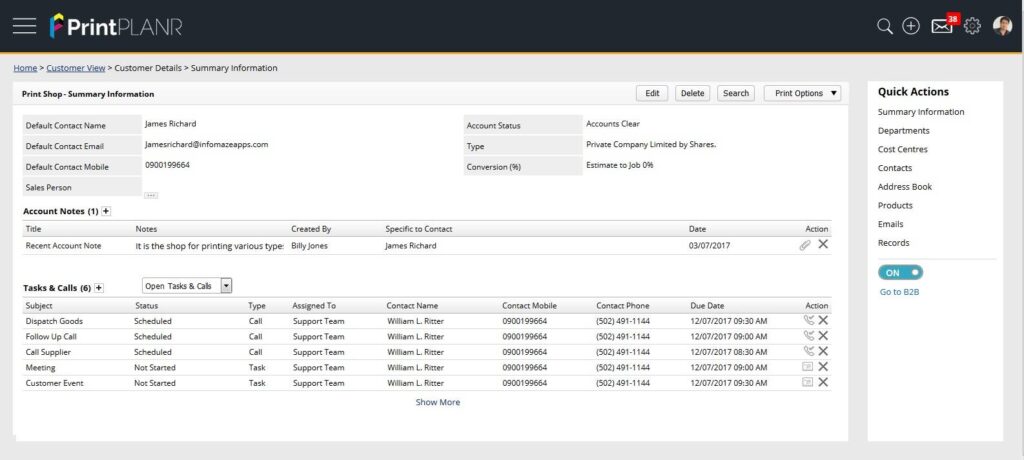Go to Customer View breadcrumb link
Screen dimensions: 1024x460
(x=76, y=68)
